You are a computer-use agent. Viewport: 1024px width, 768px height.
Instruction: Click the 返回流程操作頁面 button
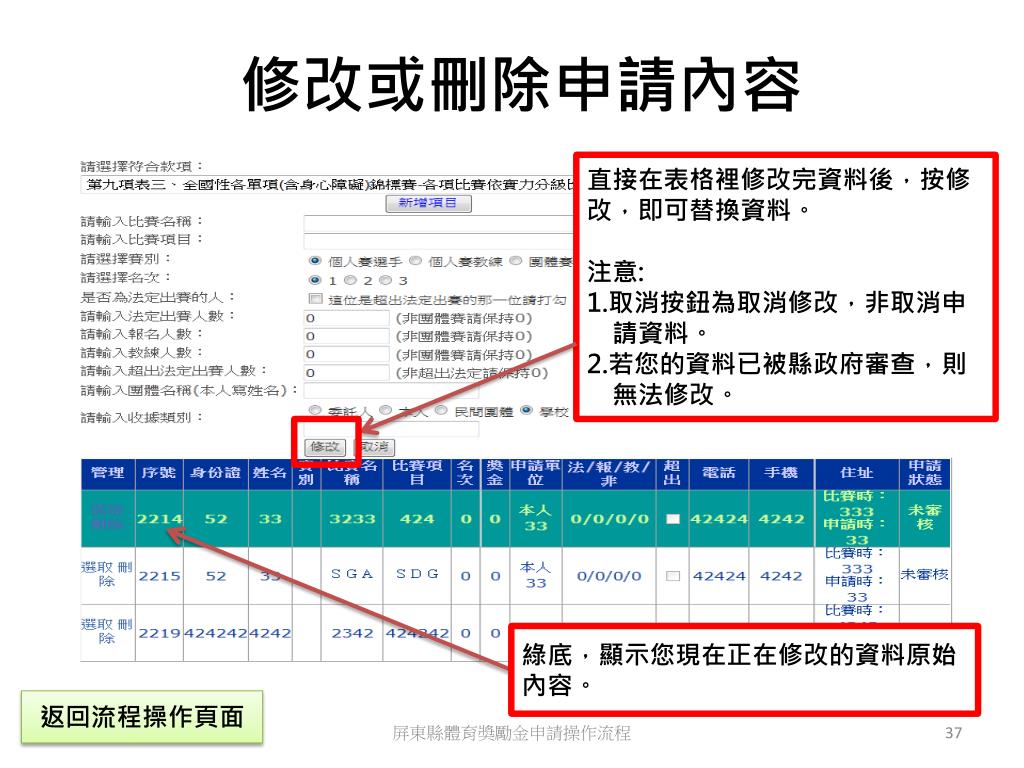tap(142, 717)
